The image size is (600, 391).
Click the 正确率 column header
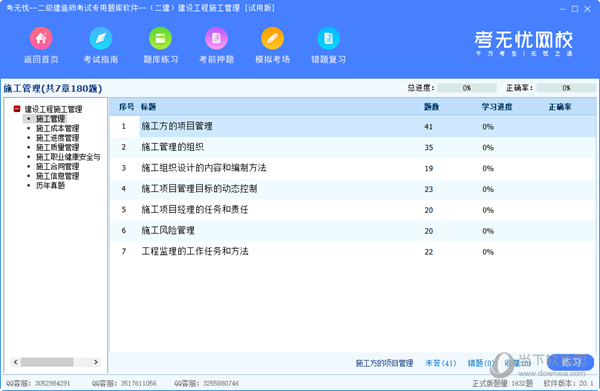point(560,107)
